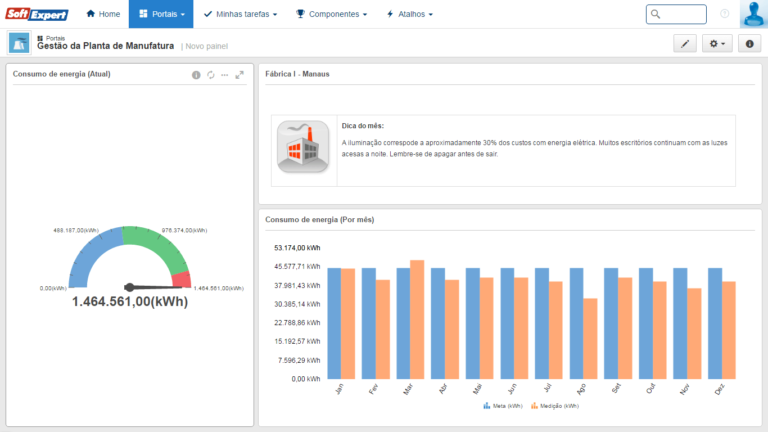Open the gear settings dropdown
Viewport: 768px width, 432px height.
point(717,43)
